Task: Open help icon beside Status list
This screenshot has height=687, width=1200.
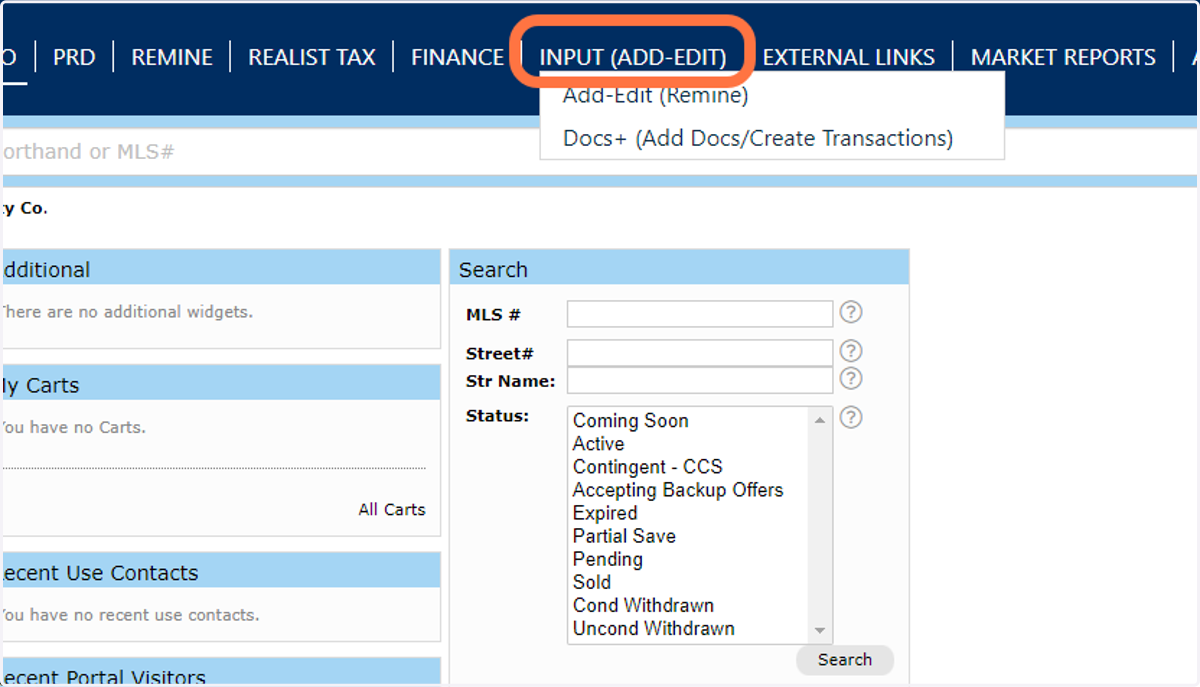Action: point(850,417)
